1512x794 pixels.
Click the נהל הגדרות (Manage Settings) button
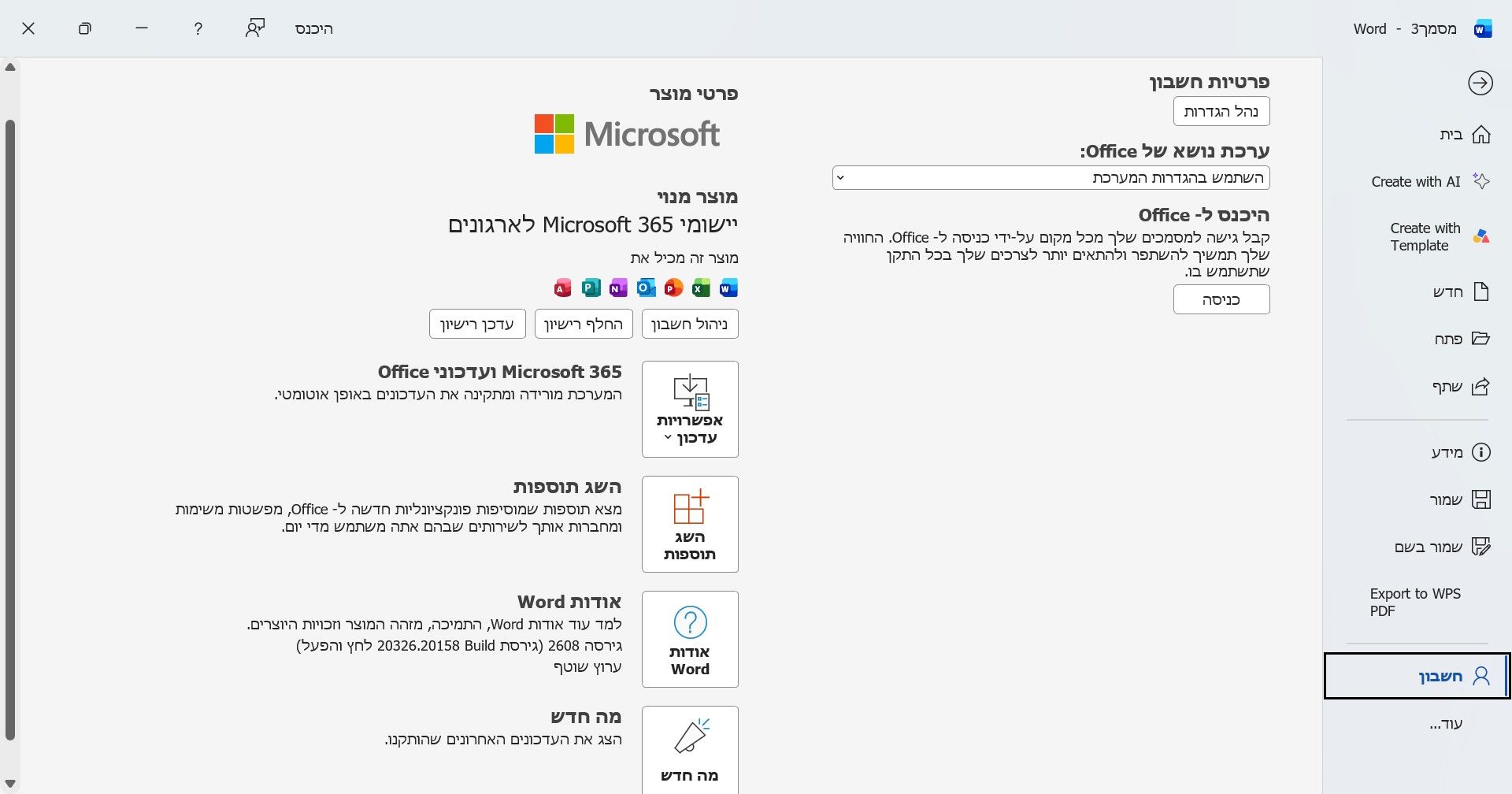pos(1221,111)
